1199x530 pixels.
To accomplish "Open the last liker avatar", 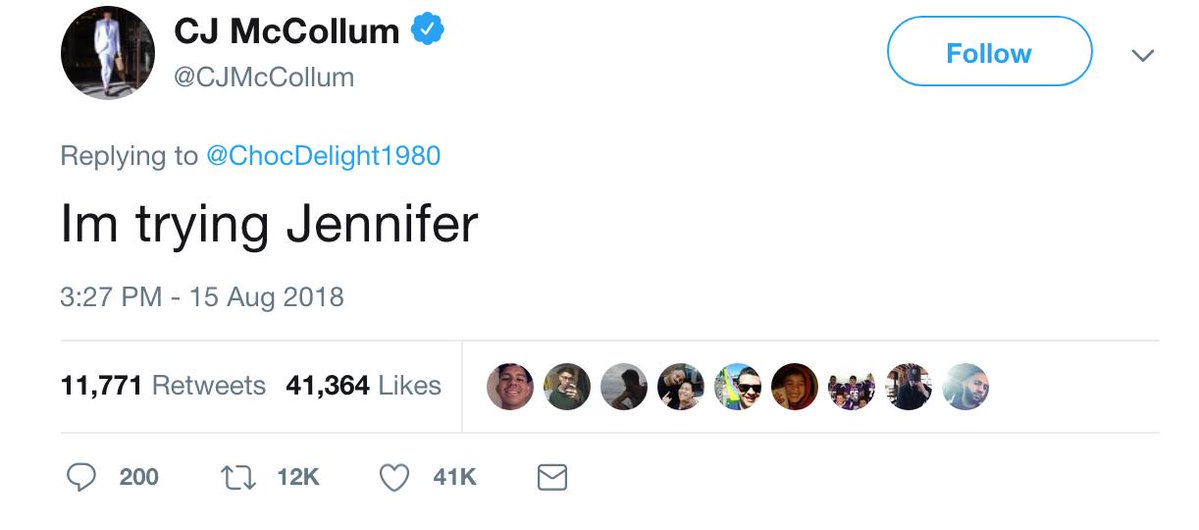I will (x=966, y=386).
